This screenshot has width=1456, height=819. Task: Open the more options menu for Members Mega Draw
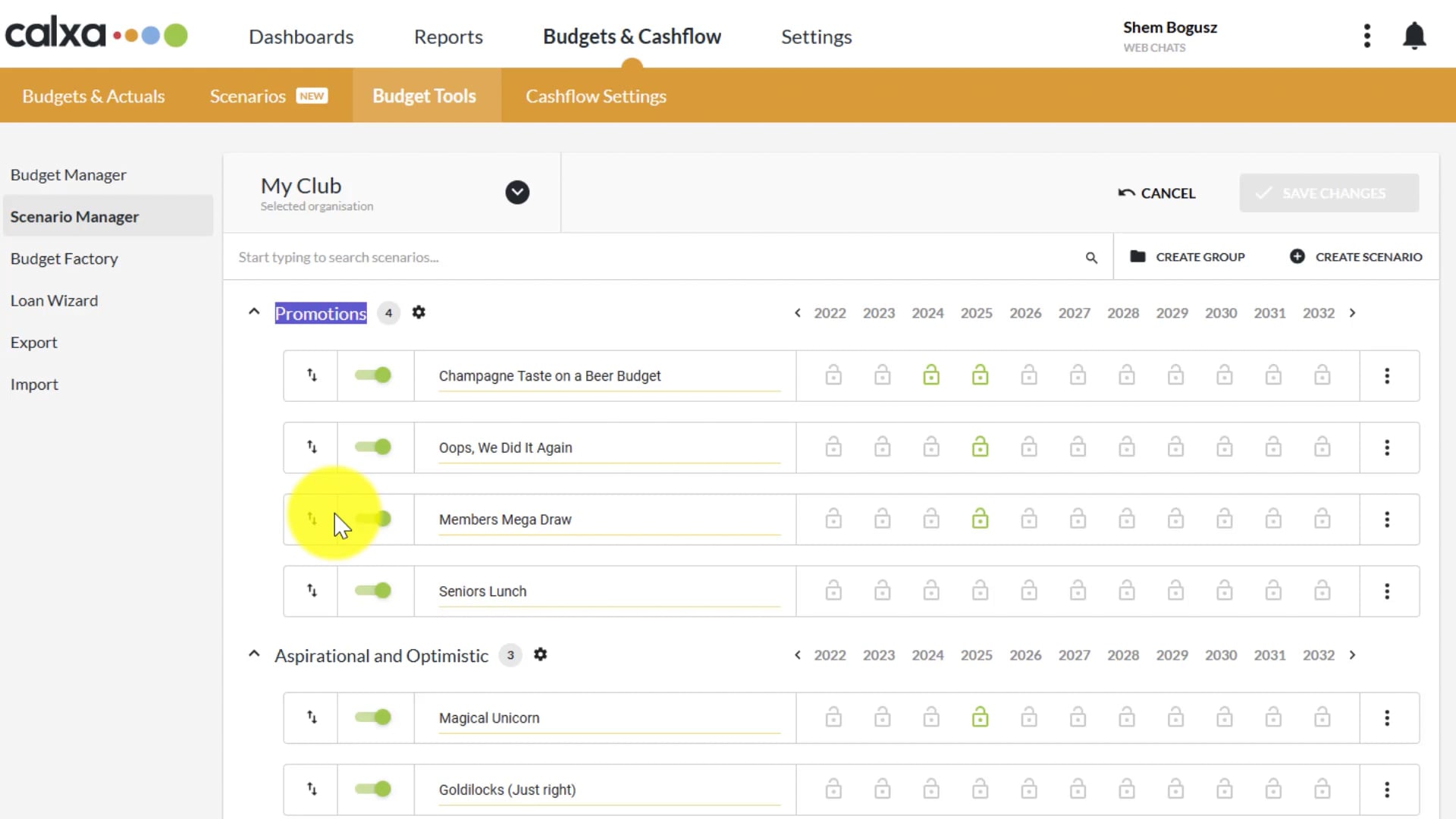click(x=1387, y=519)
